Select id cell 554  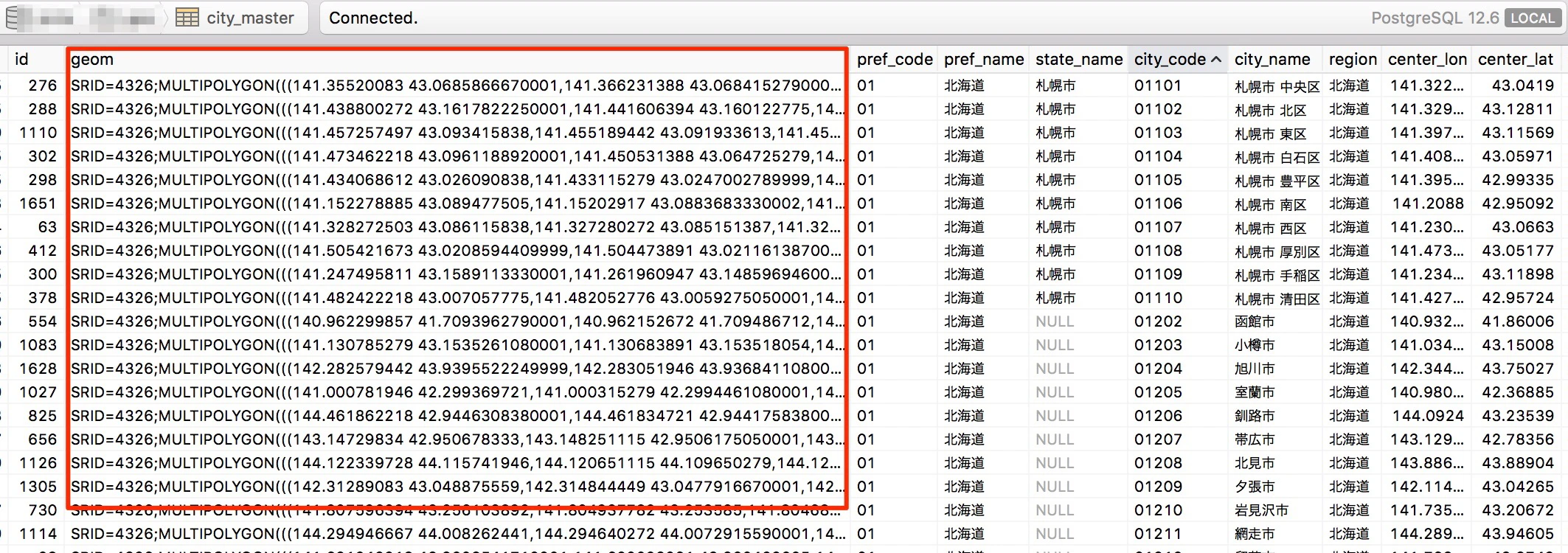[x=42, y=321]
